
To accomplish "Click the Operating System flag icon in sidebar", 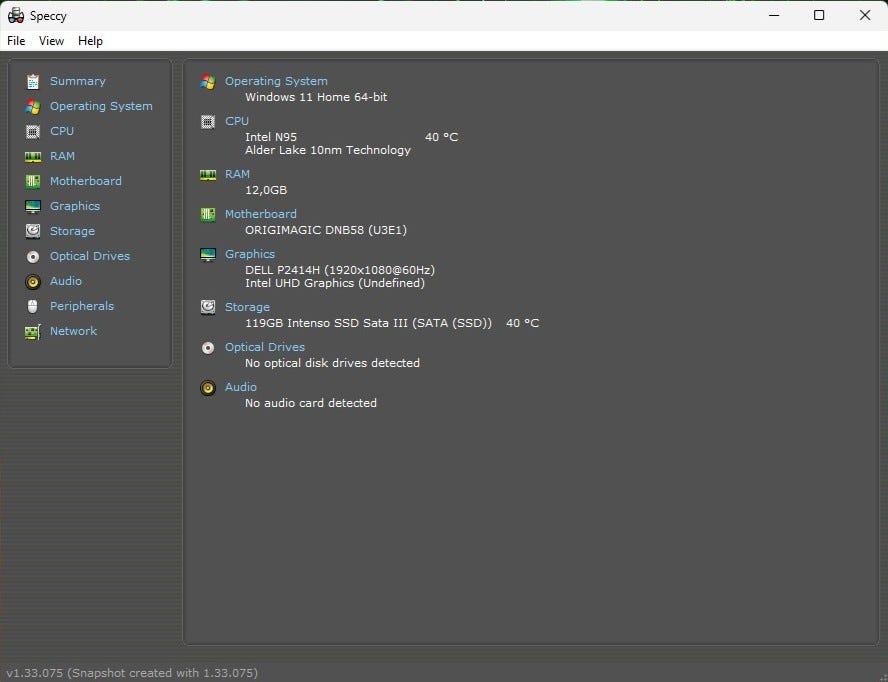I will click(33, 106).
